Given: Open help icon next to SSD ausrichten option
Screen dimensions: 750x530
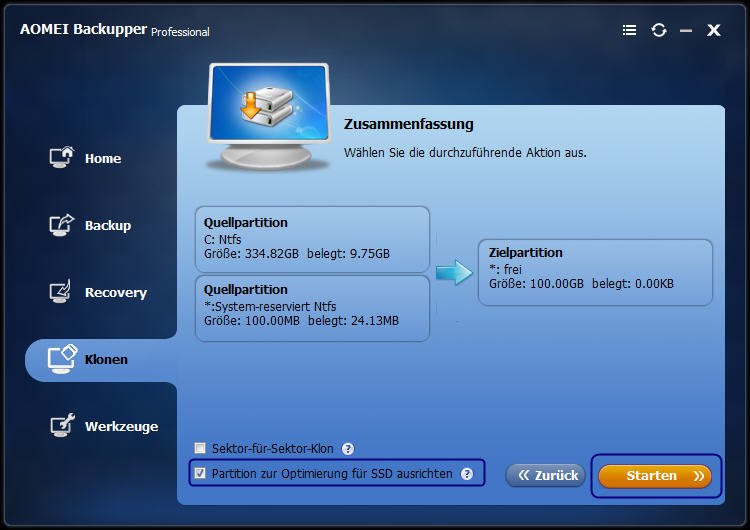Looking at the screenshot, I should click(467, 474).
